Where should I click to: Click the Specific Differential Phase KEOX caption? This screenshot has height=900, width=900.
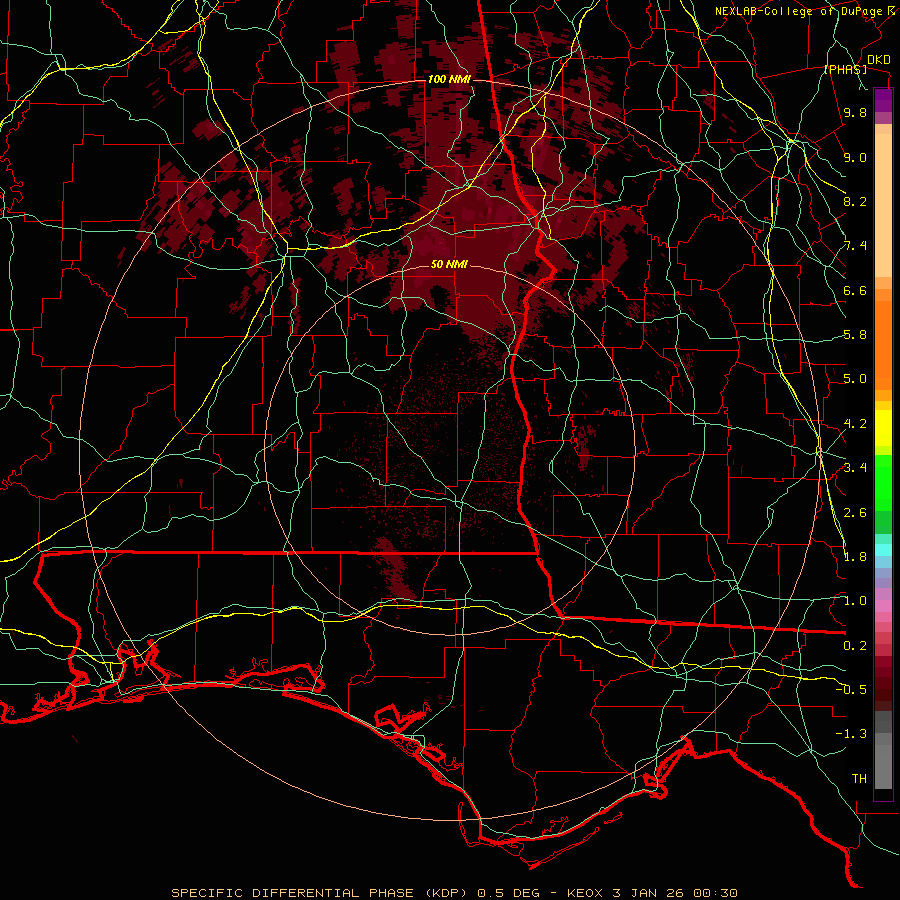(x=454, y=893)
